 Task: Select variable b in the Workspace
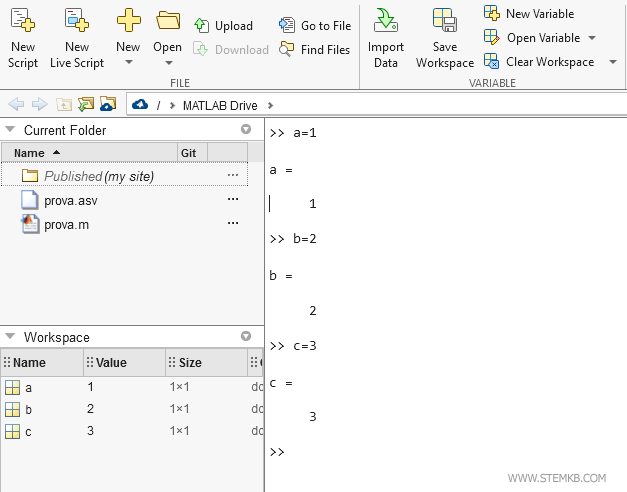pos(28,409)
